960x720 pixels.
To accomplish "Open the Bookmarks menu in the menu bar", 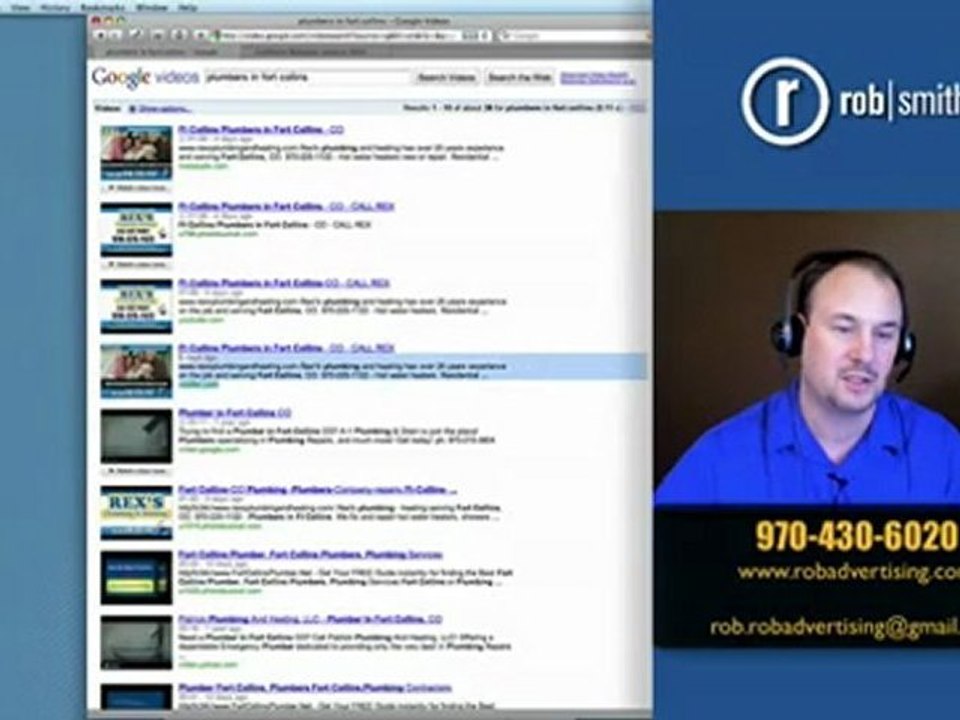I will point(102,7).
